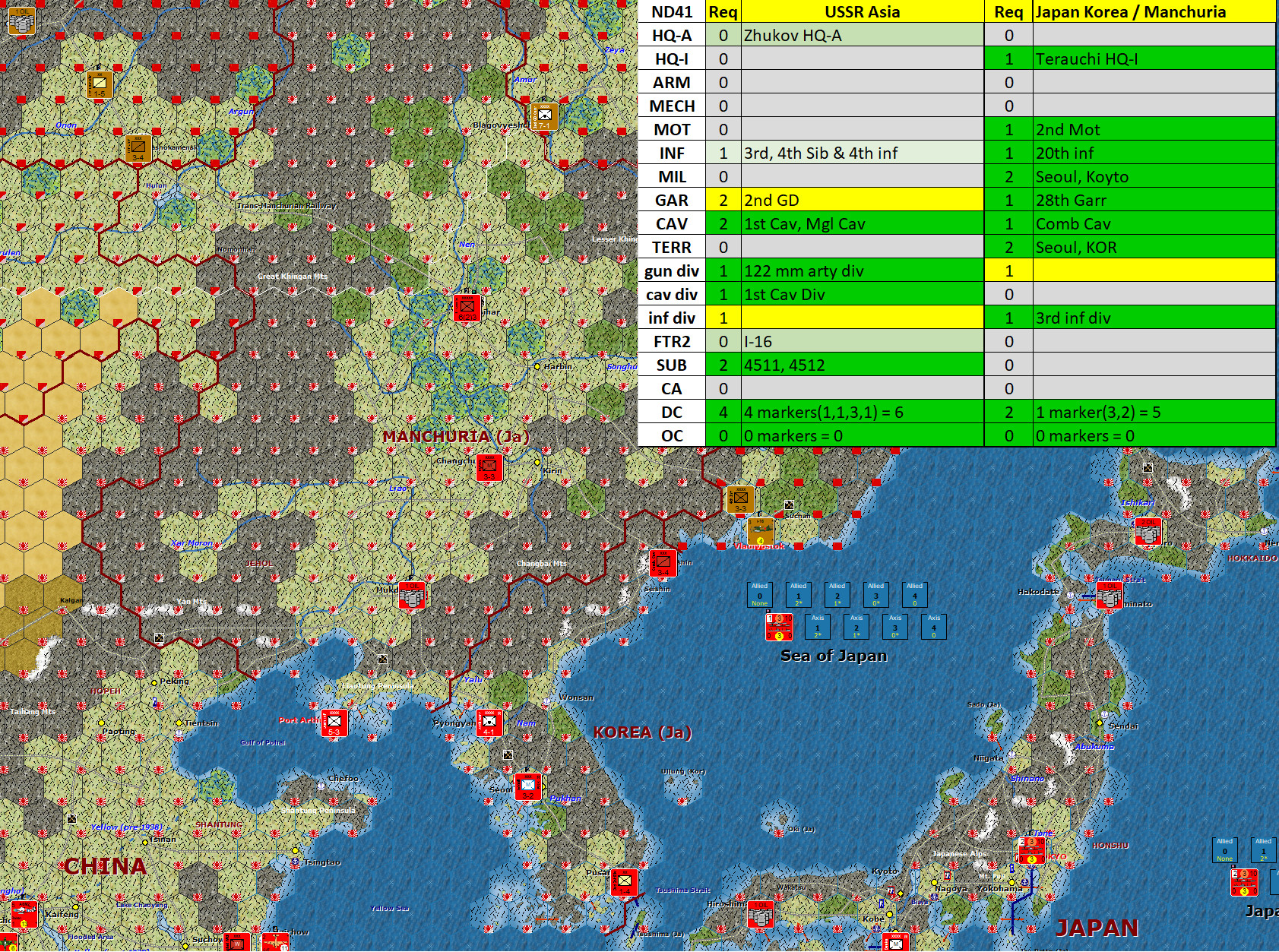This screenshot has height=952, width=1279.
Task: Click the 1 OIL marker near Hakodate
Action: tap(1109, 596)
